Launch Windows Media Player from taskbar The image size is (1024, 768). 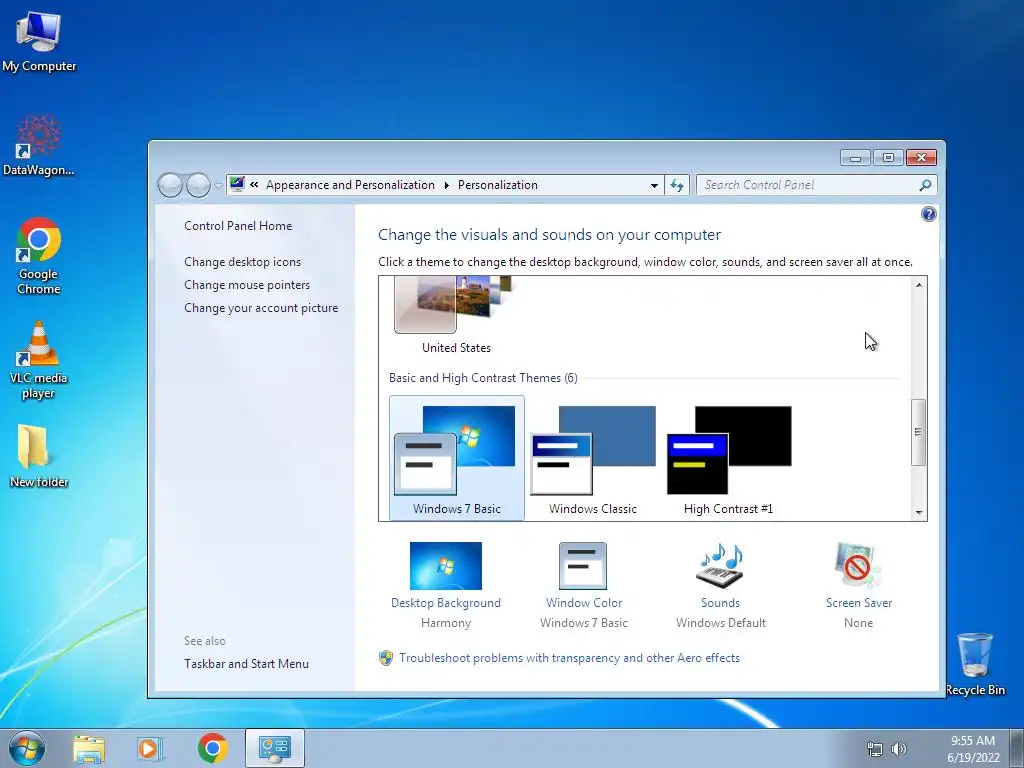(x=149, y=749)
